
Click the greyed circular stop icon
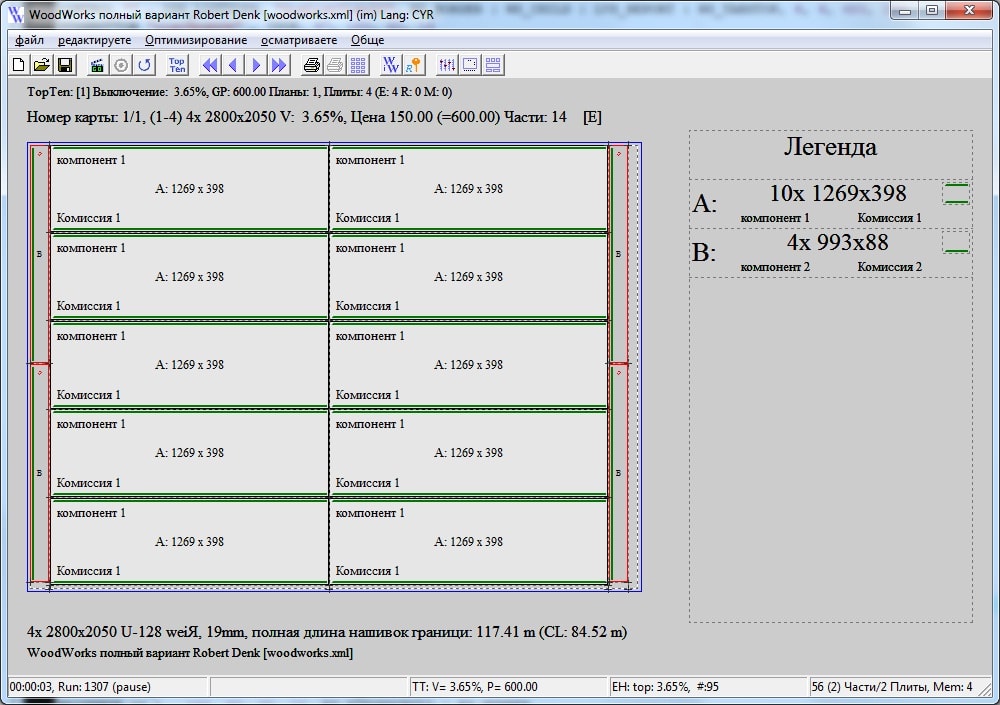point(121,64)
